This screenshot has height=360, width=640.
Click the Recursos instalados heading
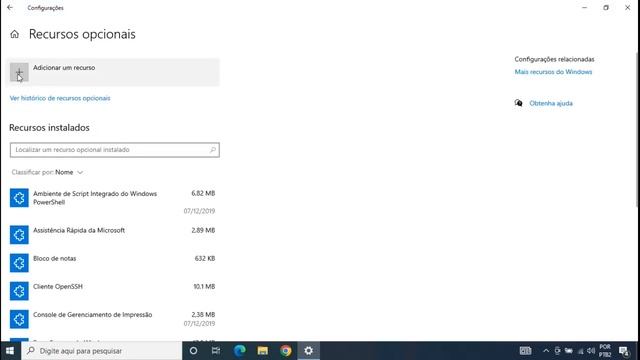coord(49,128)
